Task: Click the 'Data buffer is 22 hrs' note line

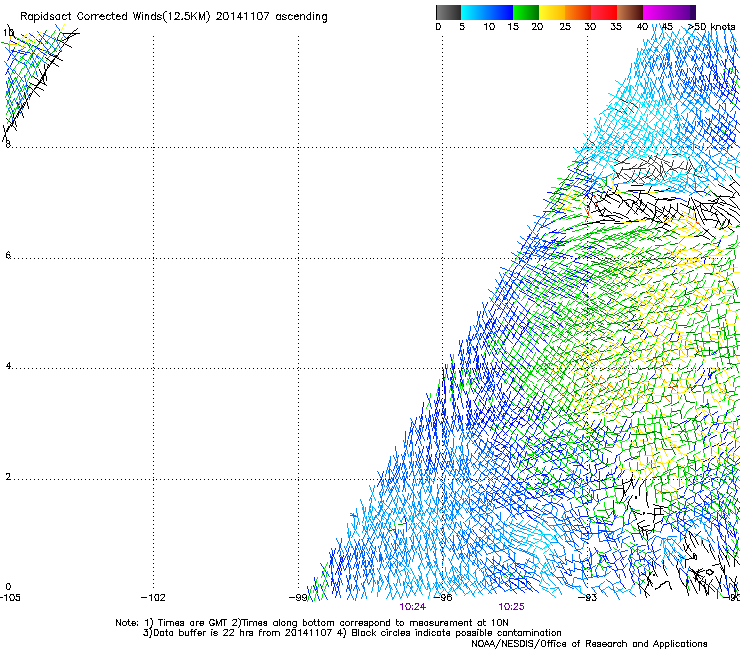Action: [x=352, y=633]
